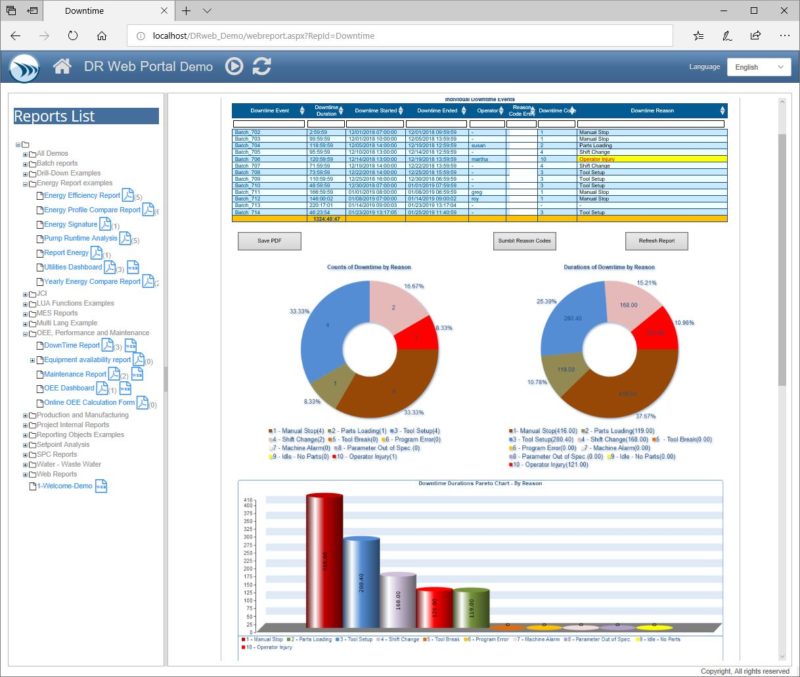800x677 pixels.
Task: Click the Home icon in the portal header
Action: pos(61,67)
